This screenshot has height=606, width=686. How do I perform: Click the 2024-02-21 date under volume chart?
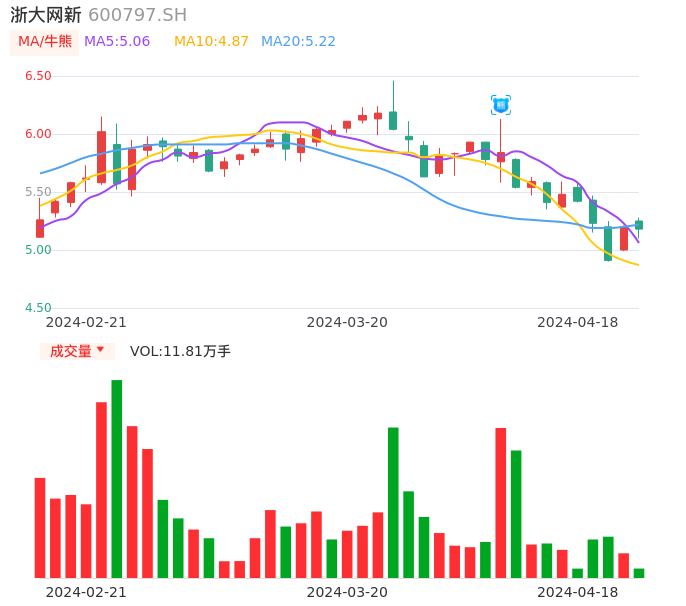(86, 592)
